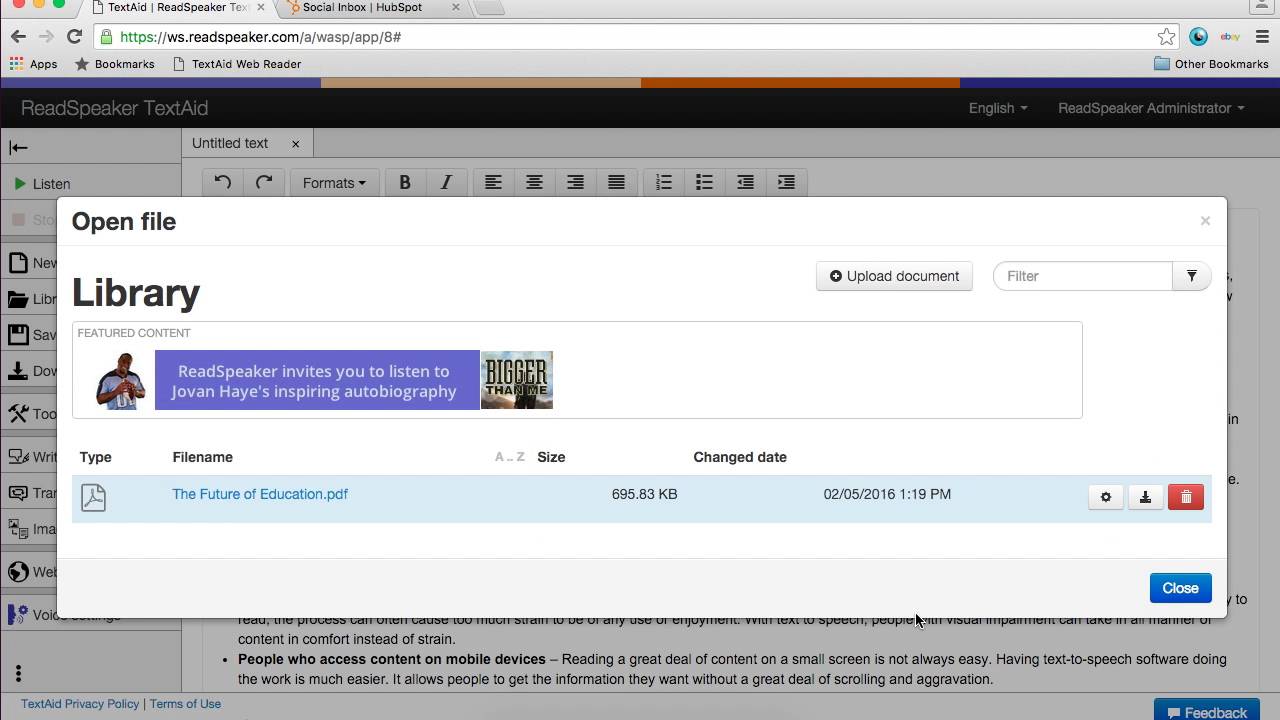Select the Untitled text document tab
The image size is (1280, 720).
coord(230,143)
